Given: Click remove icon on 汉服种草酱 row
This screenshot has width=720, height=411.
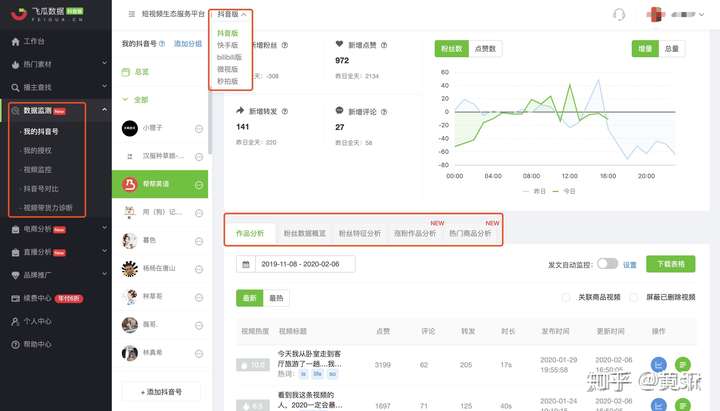Looking at the screenshot, I should point(199,157).
